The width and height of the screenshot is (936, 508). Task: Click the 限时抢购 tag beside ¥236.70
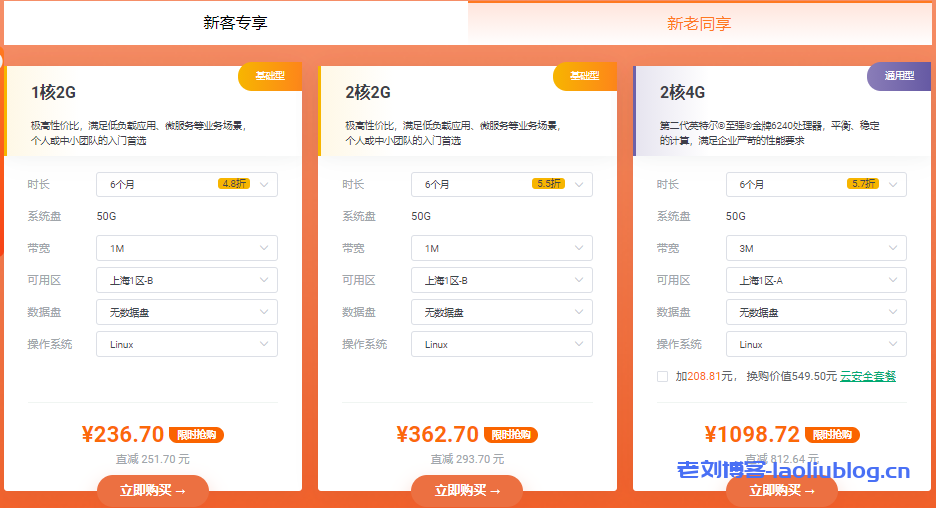(x=196, y=435)
